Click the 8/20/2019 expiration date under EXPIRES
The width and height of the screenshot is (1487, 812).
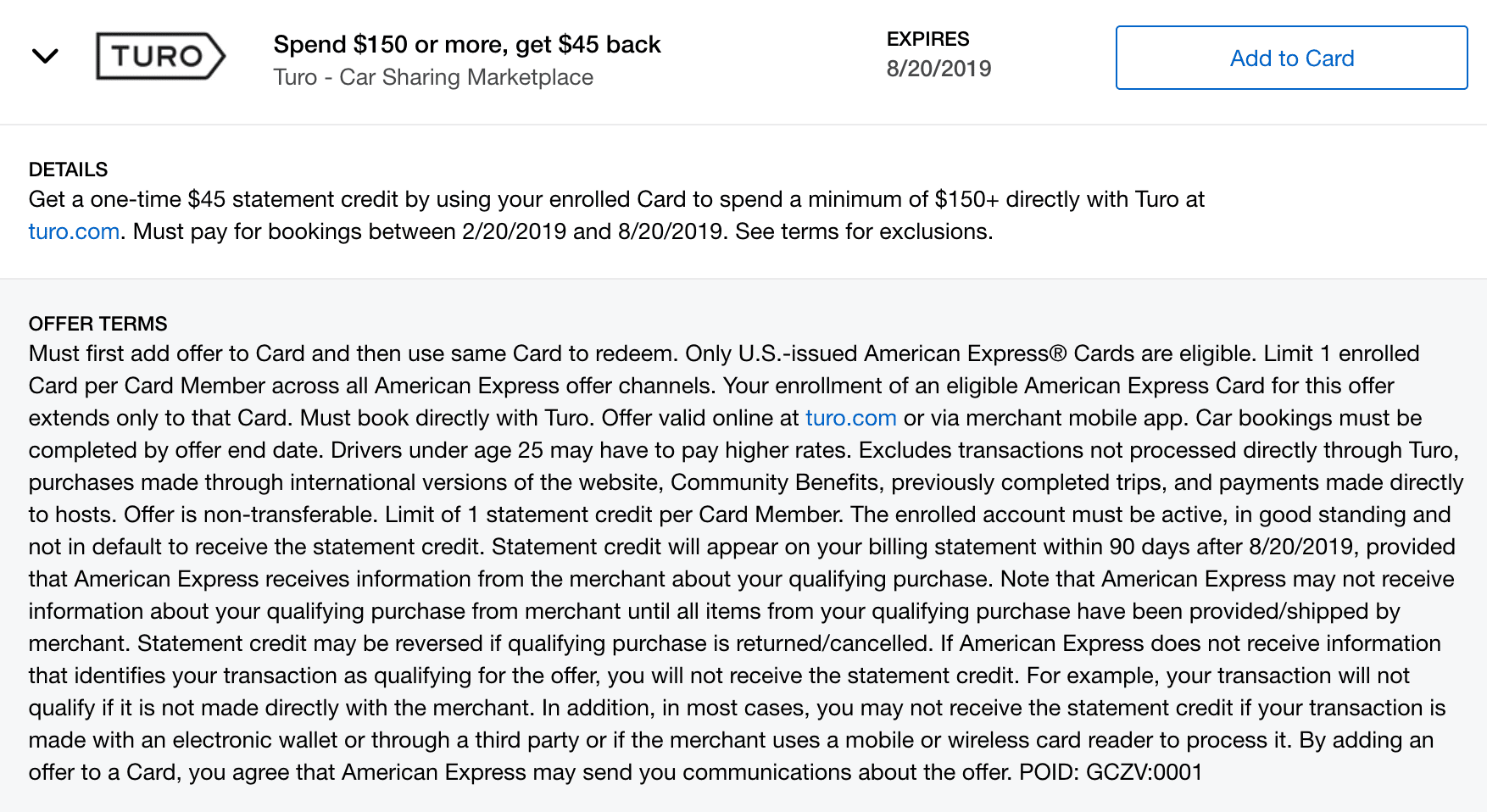pyautogui.click(x=938, y=69)
